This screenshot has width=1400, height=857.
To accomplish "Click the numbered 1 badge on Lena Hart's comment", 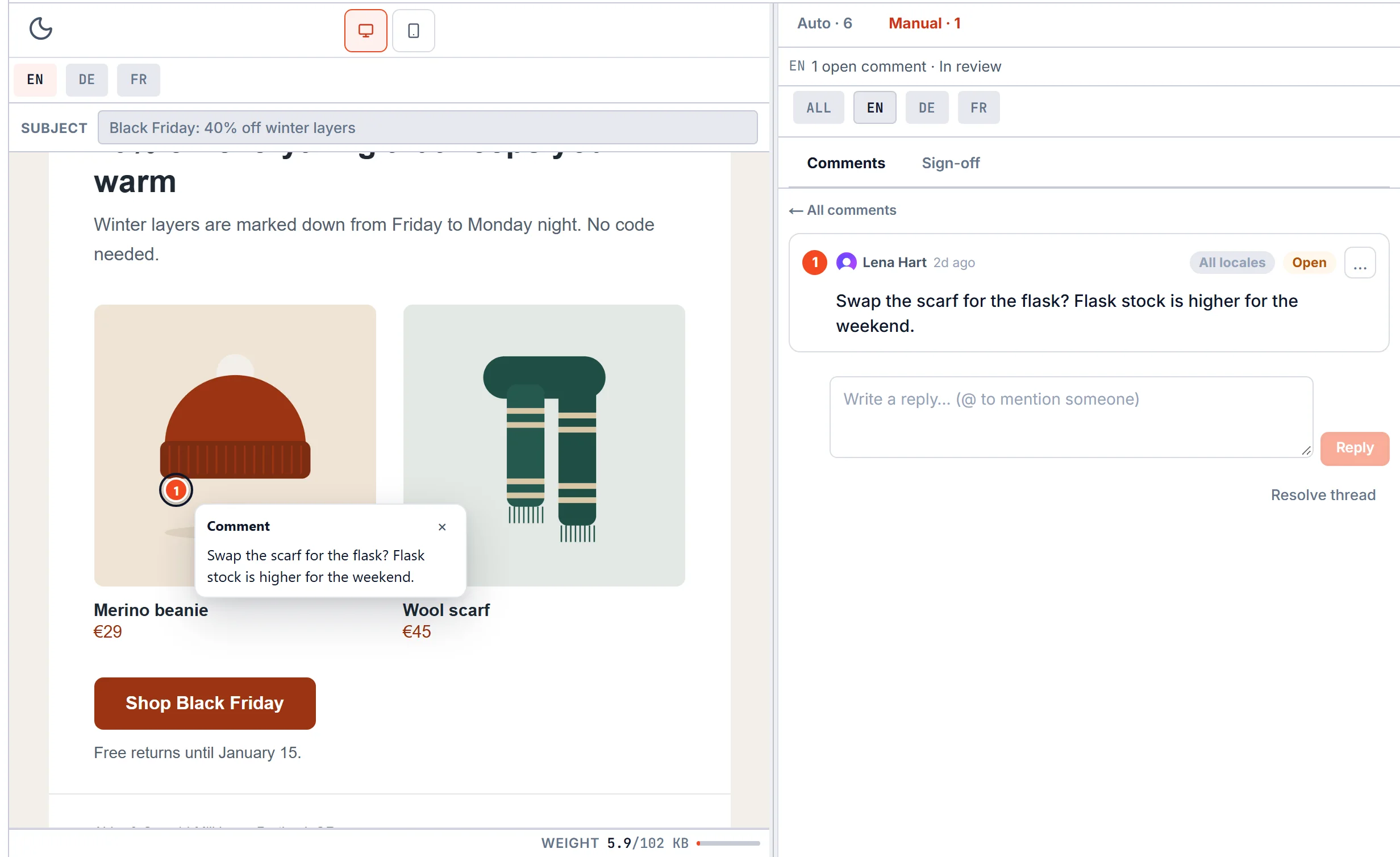I will coord(814,263).
